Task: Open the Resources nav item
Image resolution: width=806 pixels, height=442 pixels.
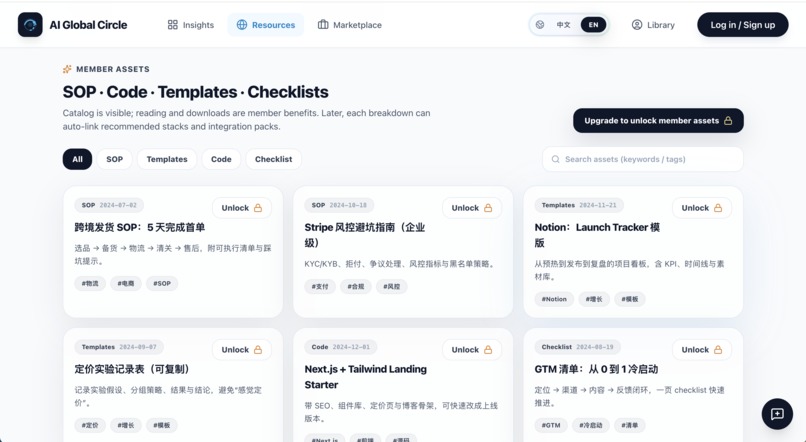Action: click(x=266, y=25)
